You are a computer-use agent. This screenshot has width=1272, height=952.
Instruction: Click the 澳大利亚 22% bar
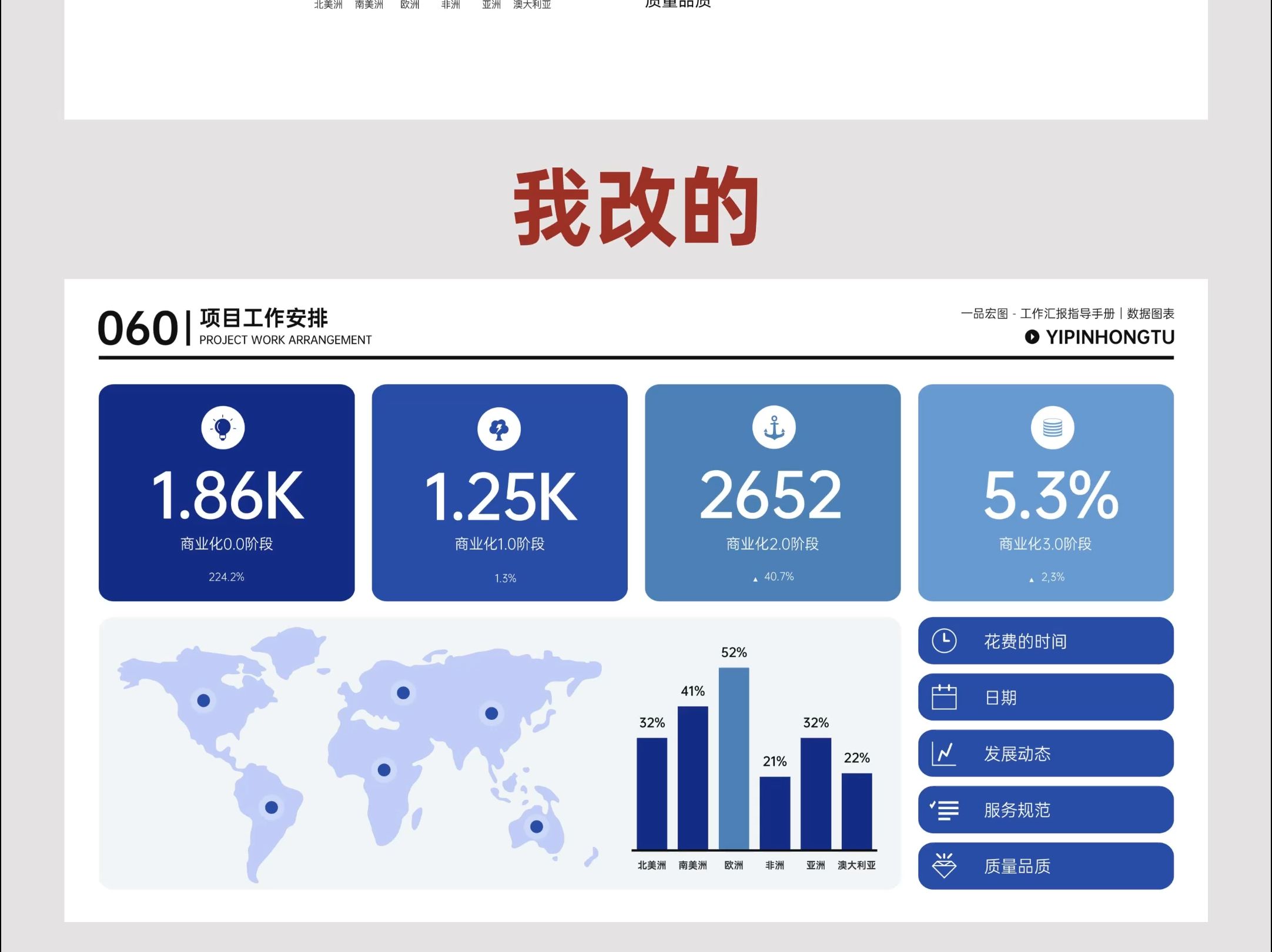[856, 811]
